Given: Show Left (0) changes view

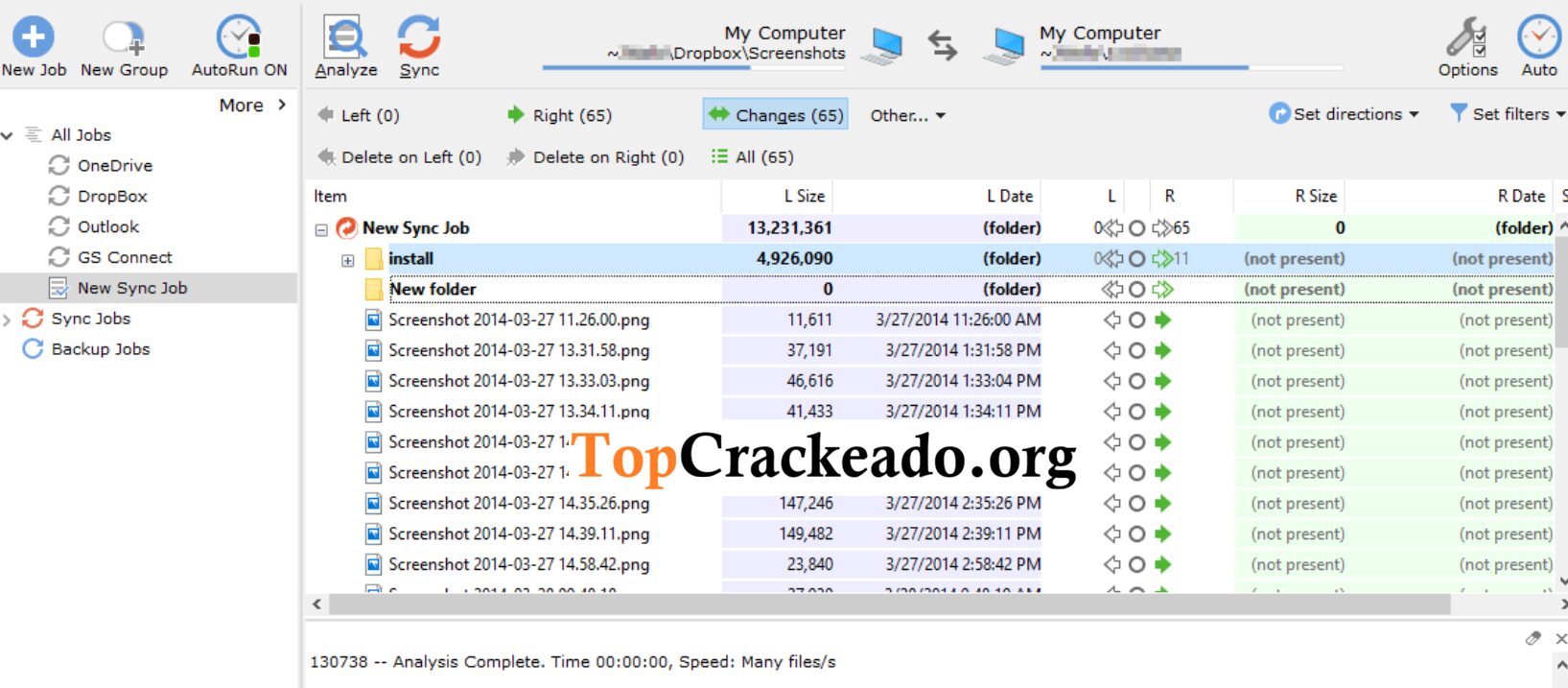Looking at the screenshot, I should tap(359, 115).
